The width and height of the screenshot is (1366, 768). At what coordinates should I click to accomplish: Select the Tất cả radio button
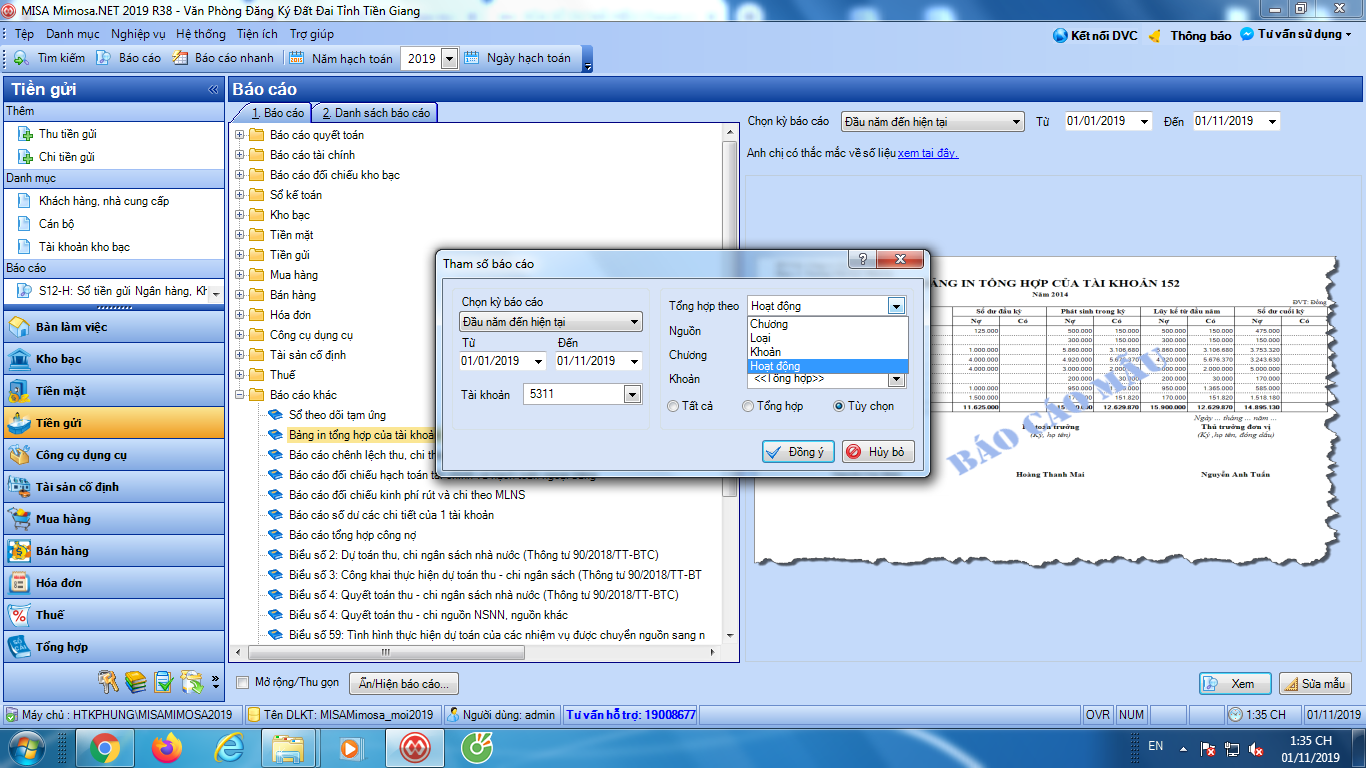point(674,406)
